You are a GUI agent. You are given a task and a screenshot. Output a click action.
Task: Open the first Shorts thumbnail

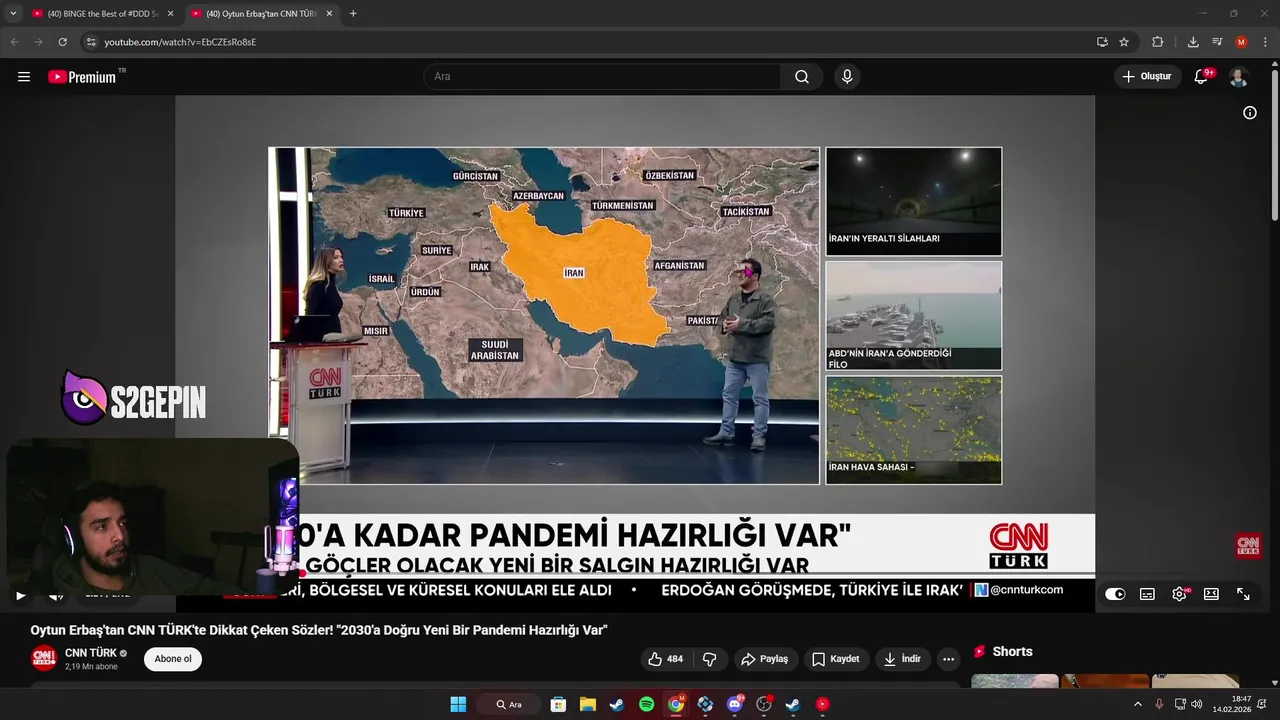pyautogui.click(x=1014, y=681)
